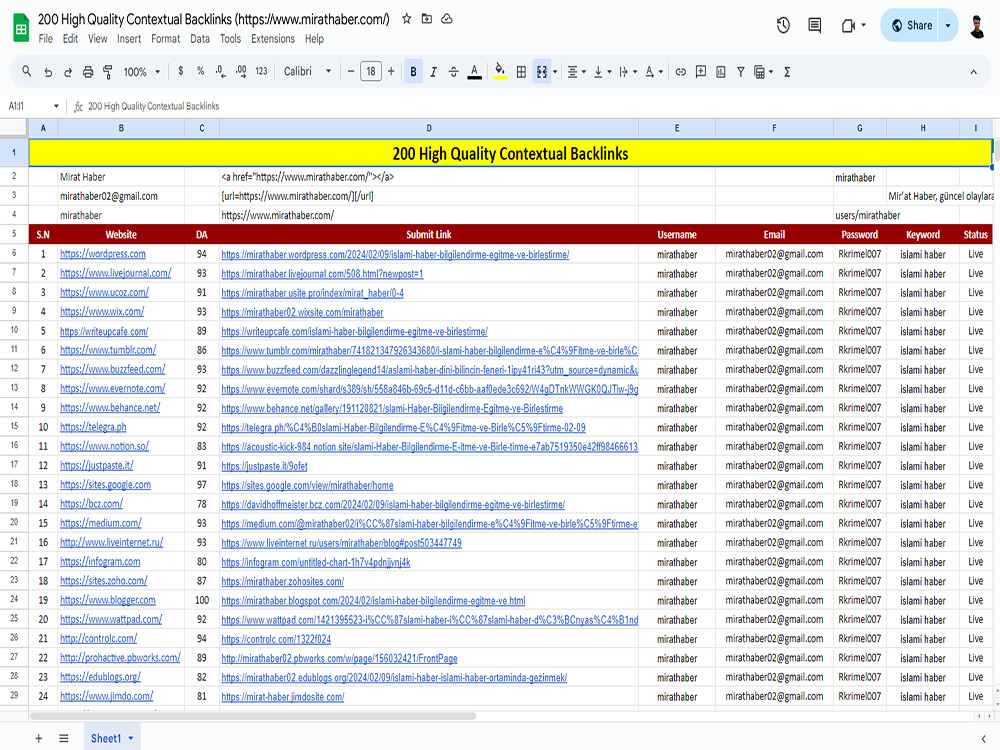The image size is (1000, 750).
Task: Format as currency with dollar icon
Action: [x=181, y=71]
